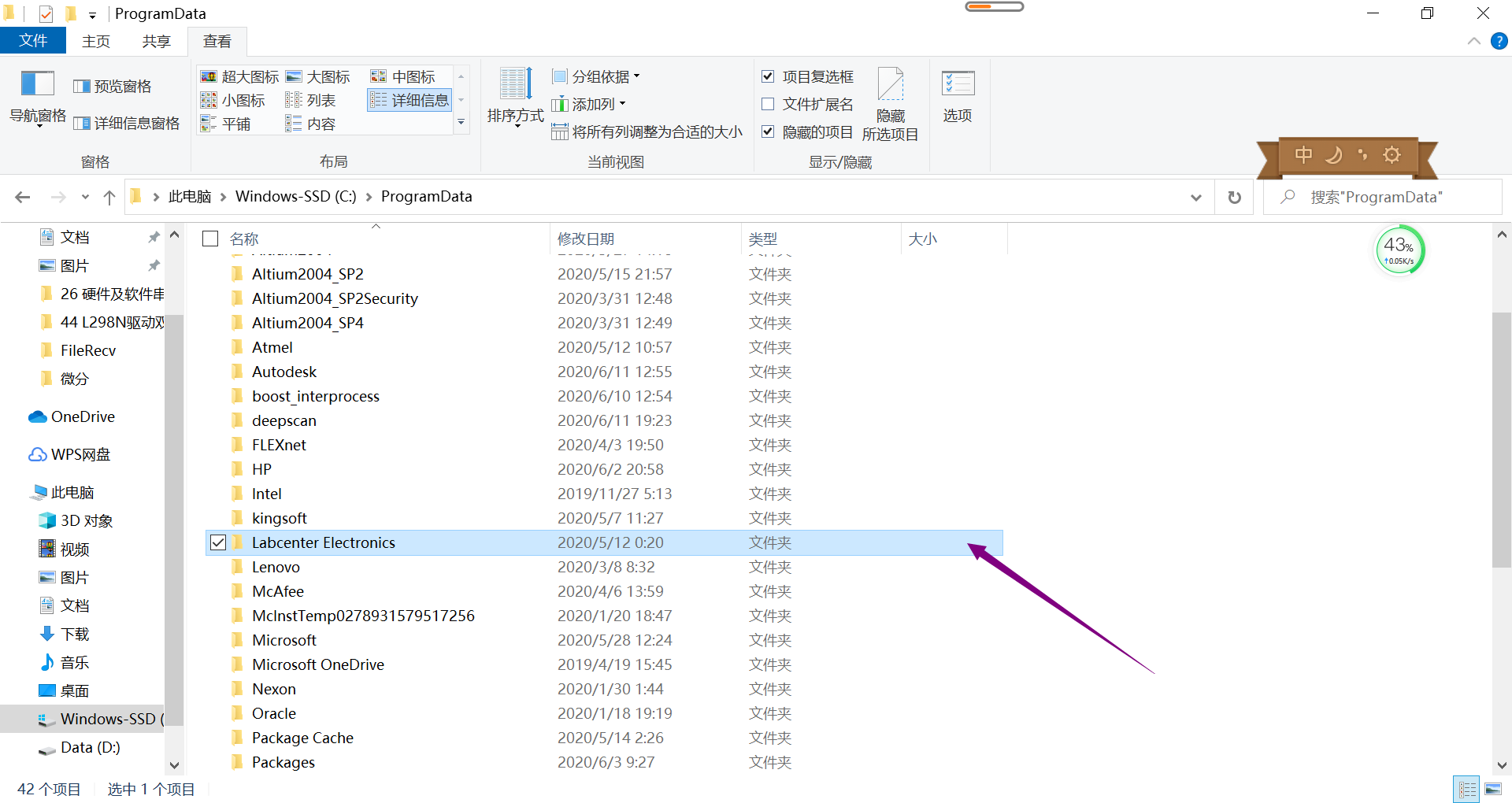This screenshot has width=1512, height=803.
Task: Enable the 文件扩展名 (File extensions) checkbox
Action: [x=768, y=104]
